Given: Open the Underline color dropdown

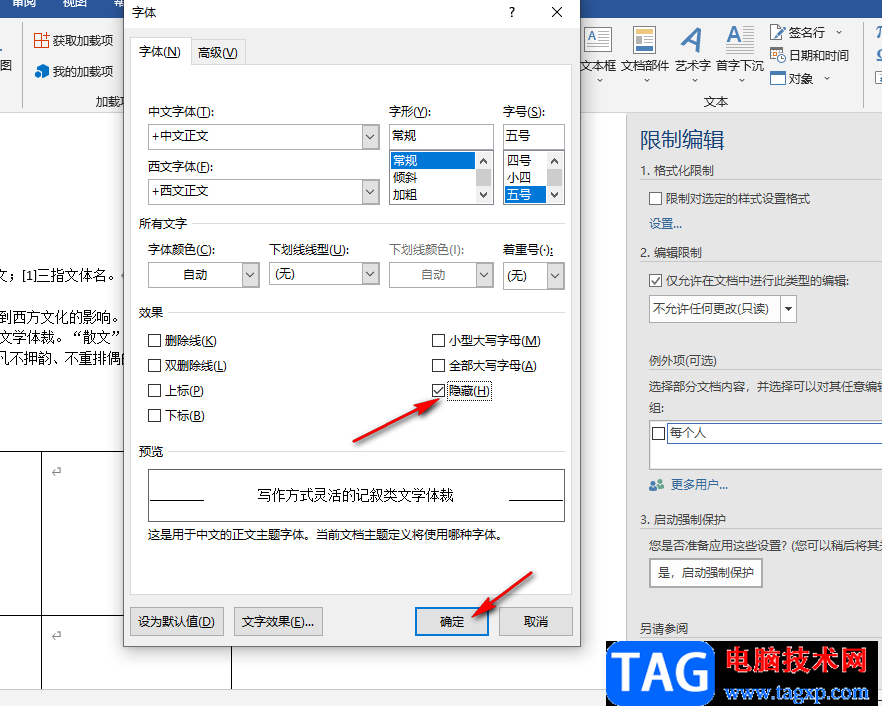Looking at the screenshot, I should point(484,275).
